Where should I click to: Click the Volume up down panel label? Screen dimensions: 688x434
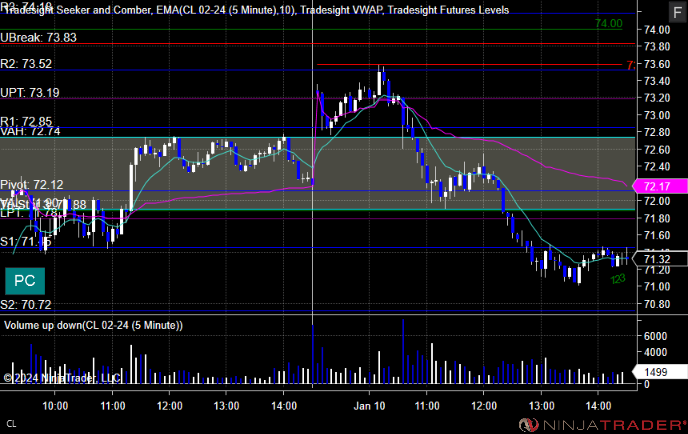click(x=93, y=325)
